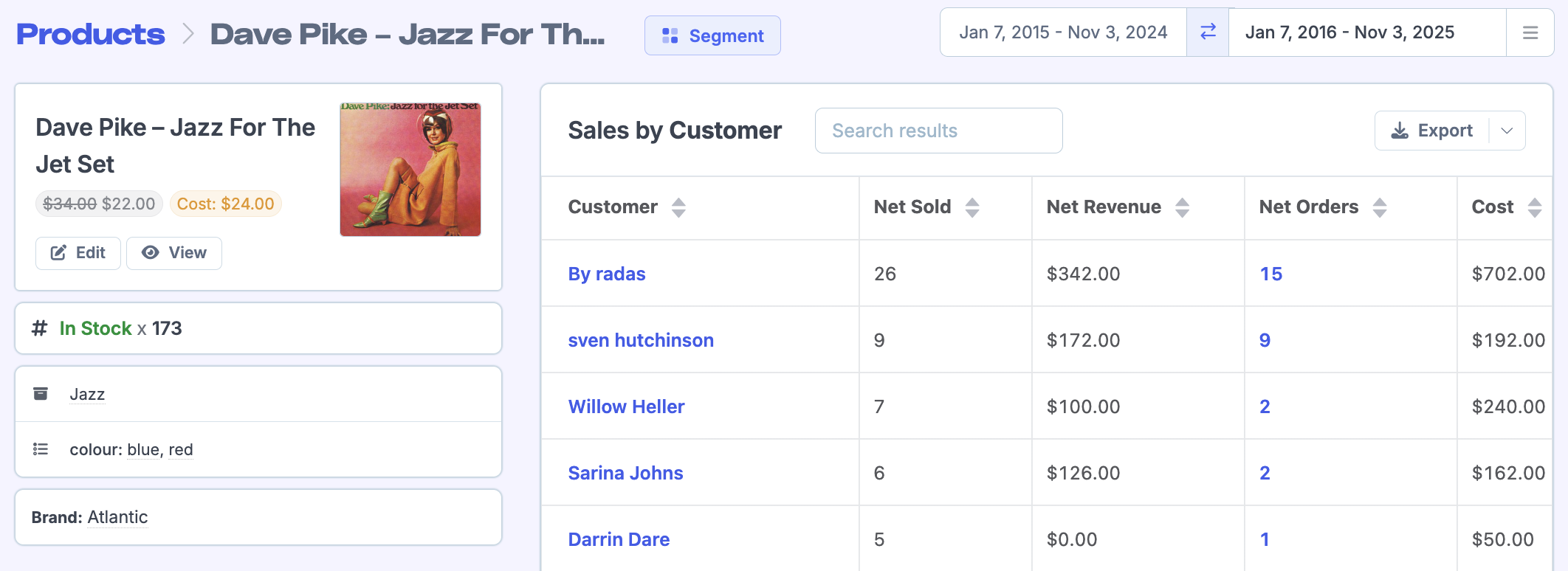Sort table by Net Orders arrows

point(1379,207)
